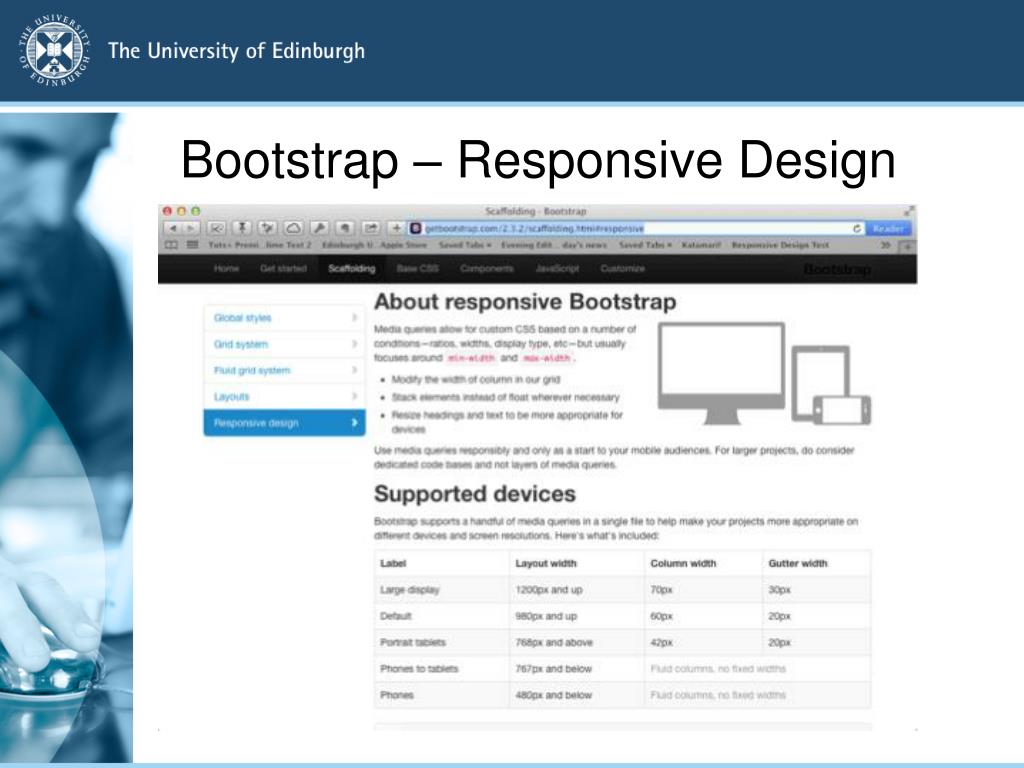Click the "Column width" column header
Viewport: 1024px width, 768px height.
[x=683, y=563]
